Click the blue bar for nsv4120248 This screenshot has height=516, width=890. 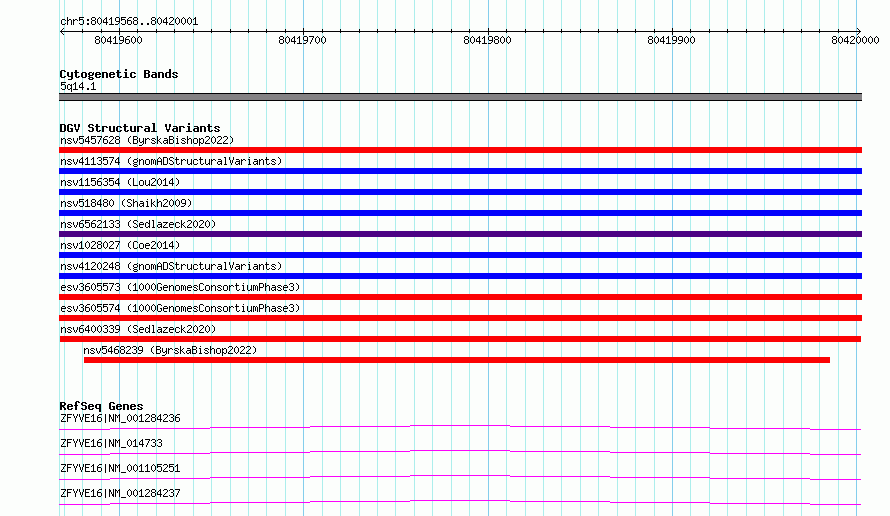click(x=460, y=276)
